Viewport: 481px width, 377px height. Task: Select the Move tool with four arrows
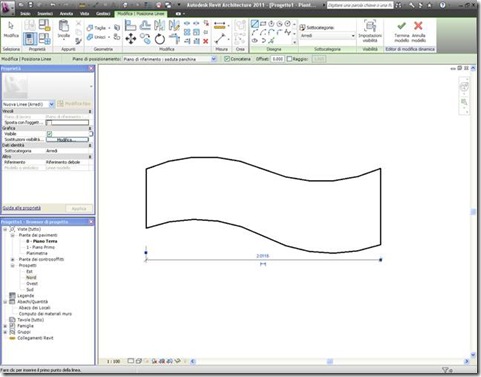(131, 39)
